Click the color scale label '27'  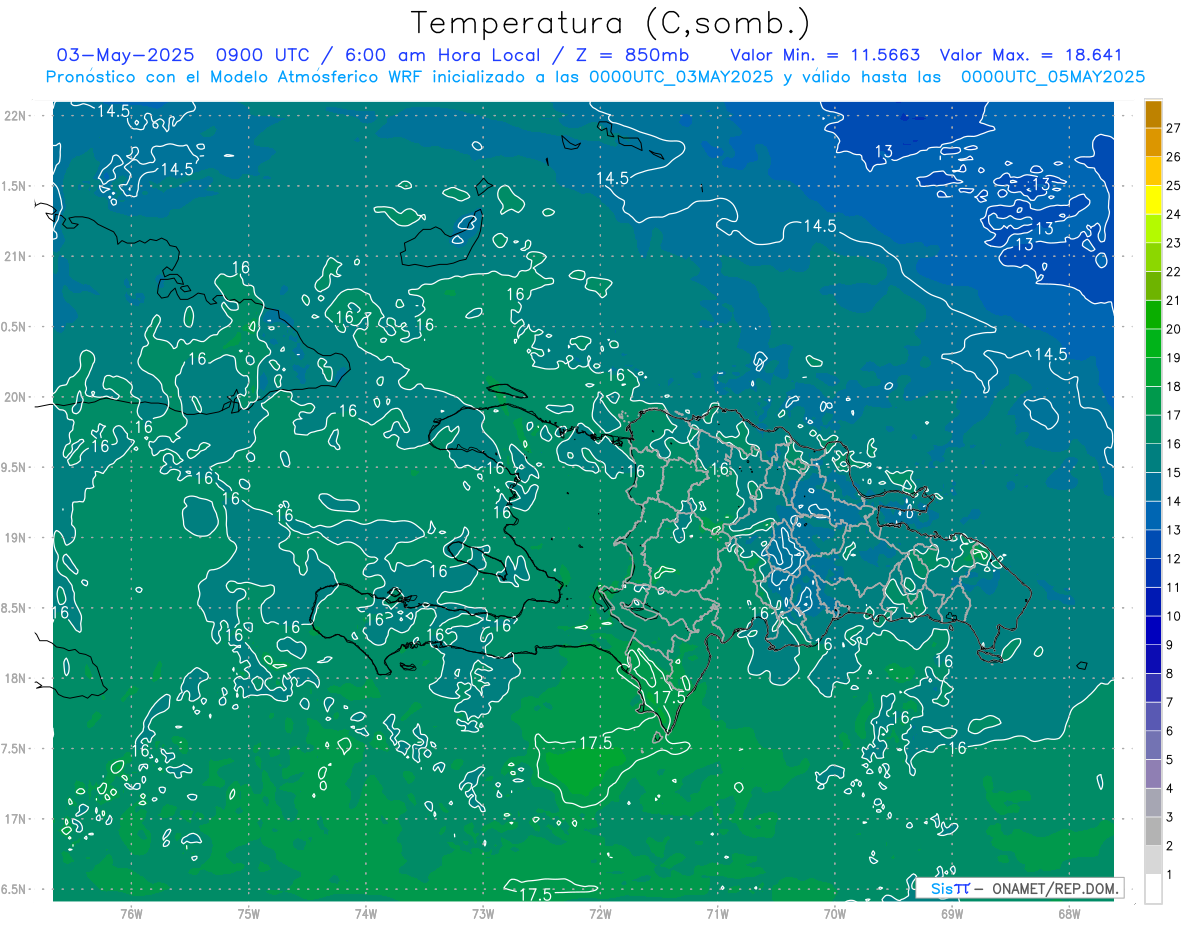pos(1173,128)
